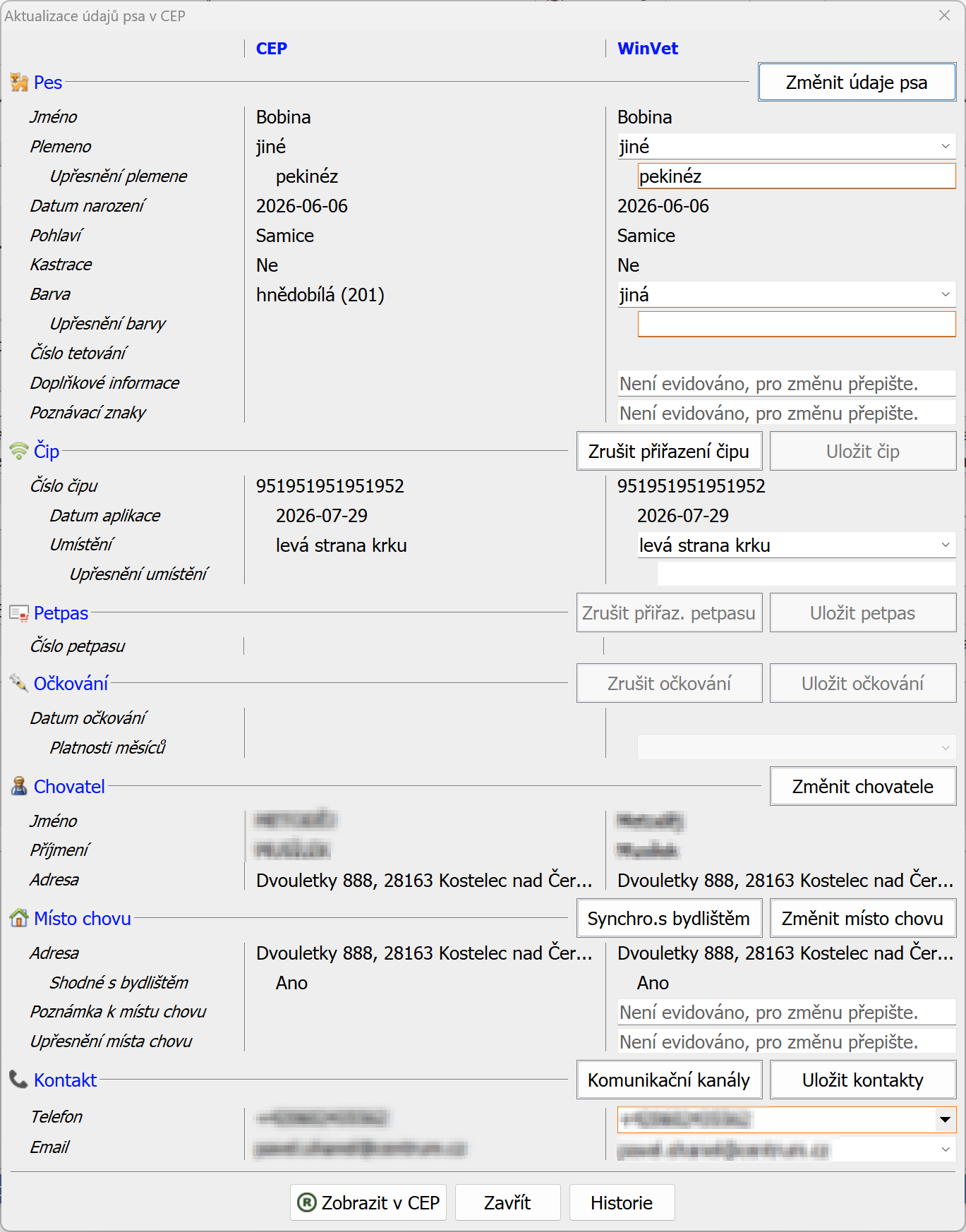Close the Aktualizace údajů psa dialog
Image resolution: width=966 pixels, height=1232 pixels.
click(x=944, y=16)
